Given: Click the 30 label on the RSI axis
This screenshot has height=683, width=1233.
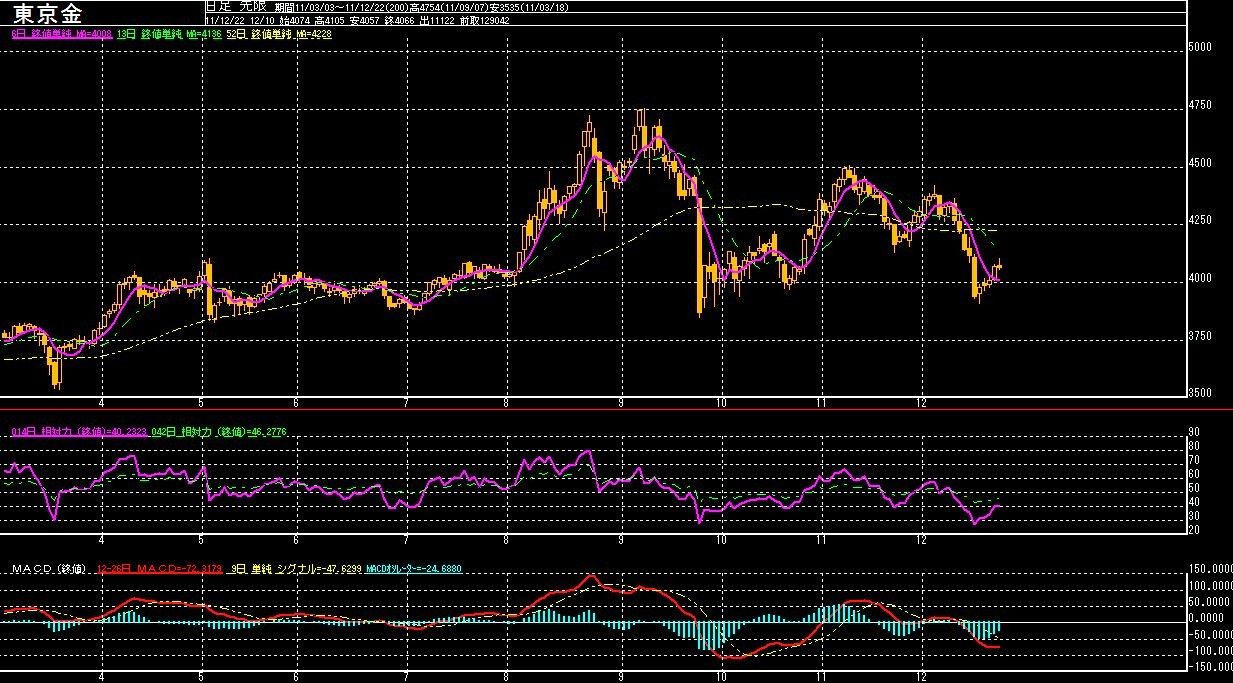Looking at the screenshot, I should pyautogui.click(x=1193, y=515).
